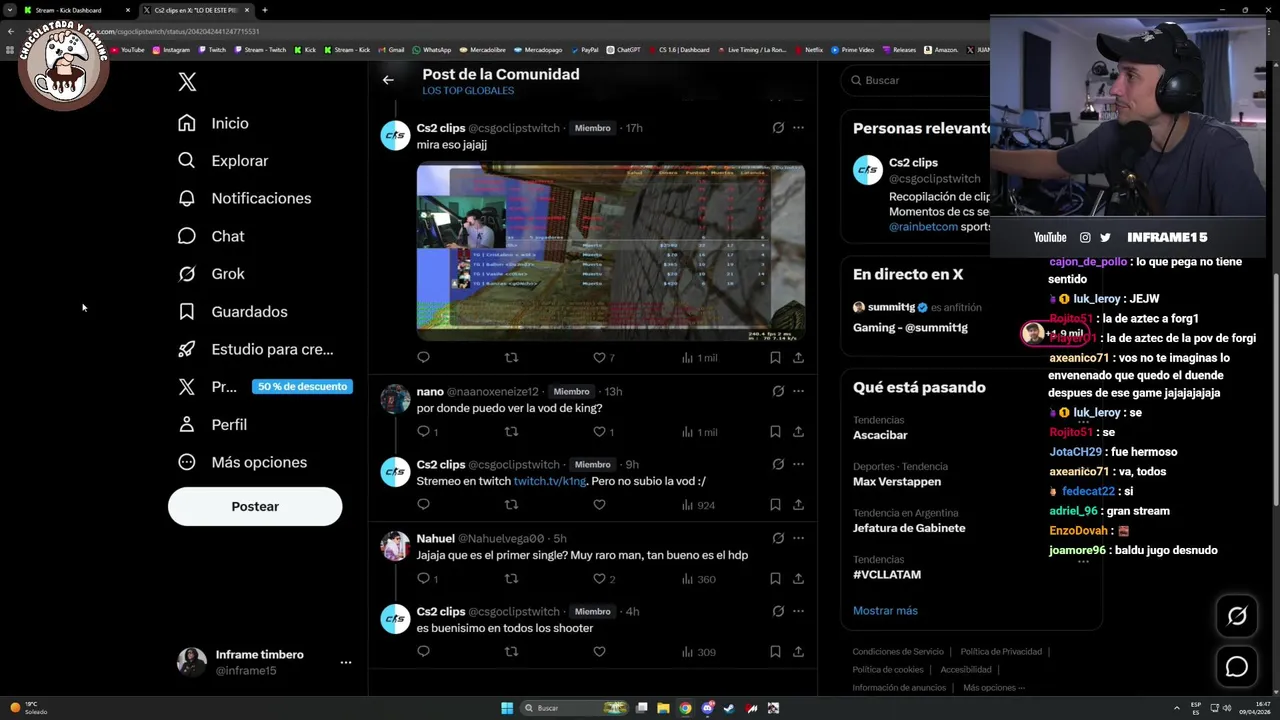Share Nahuel's post
The height and width of the screenshot is (720, 1280).
tap(798, 578)
